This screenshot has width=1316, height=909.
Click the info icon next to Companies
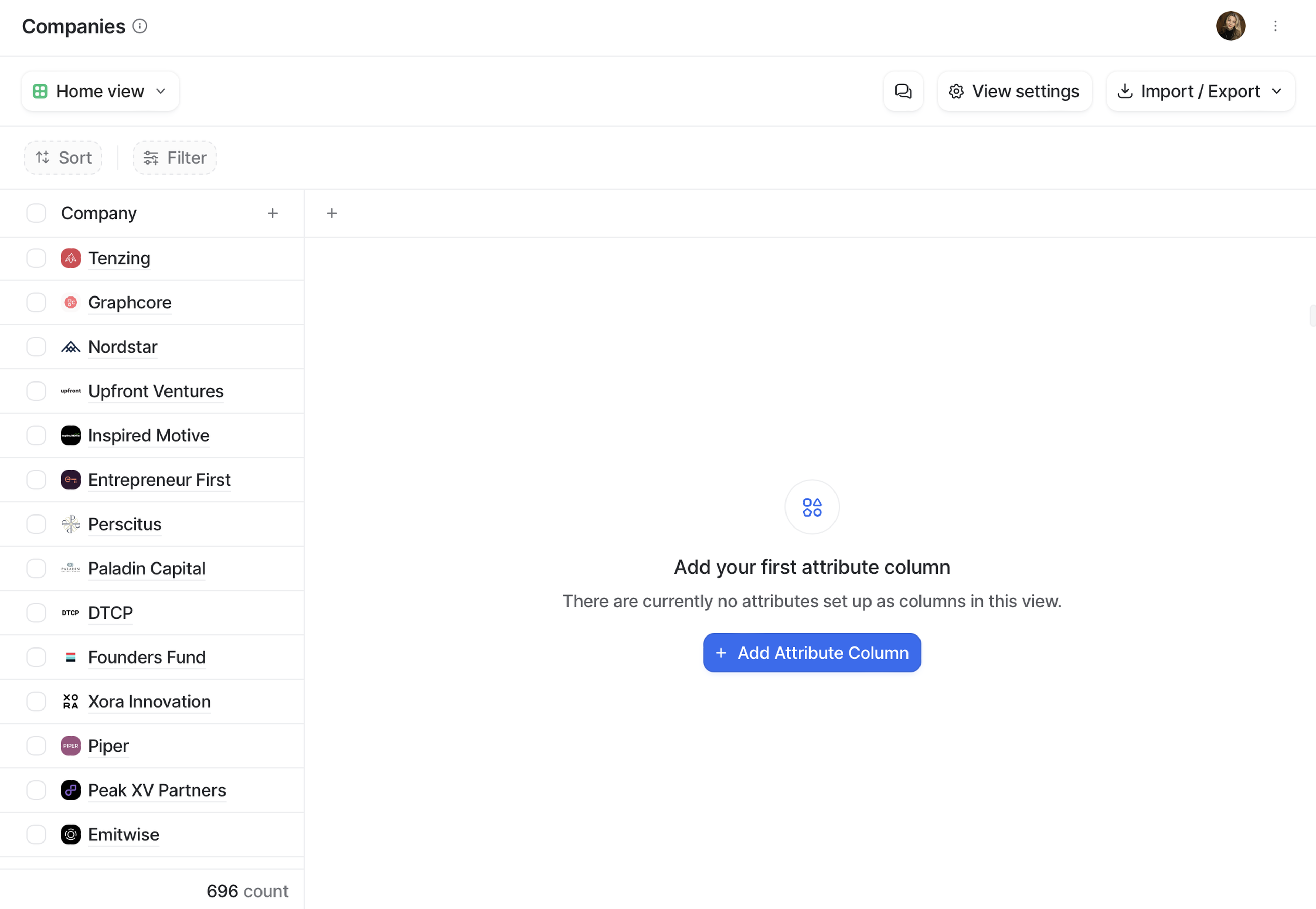click(139, 26)
